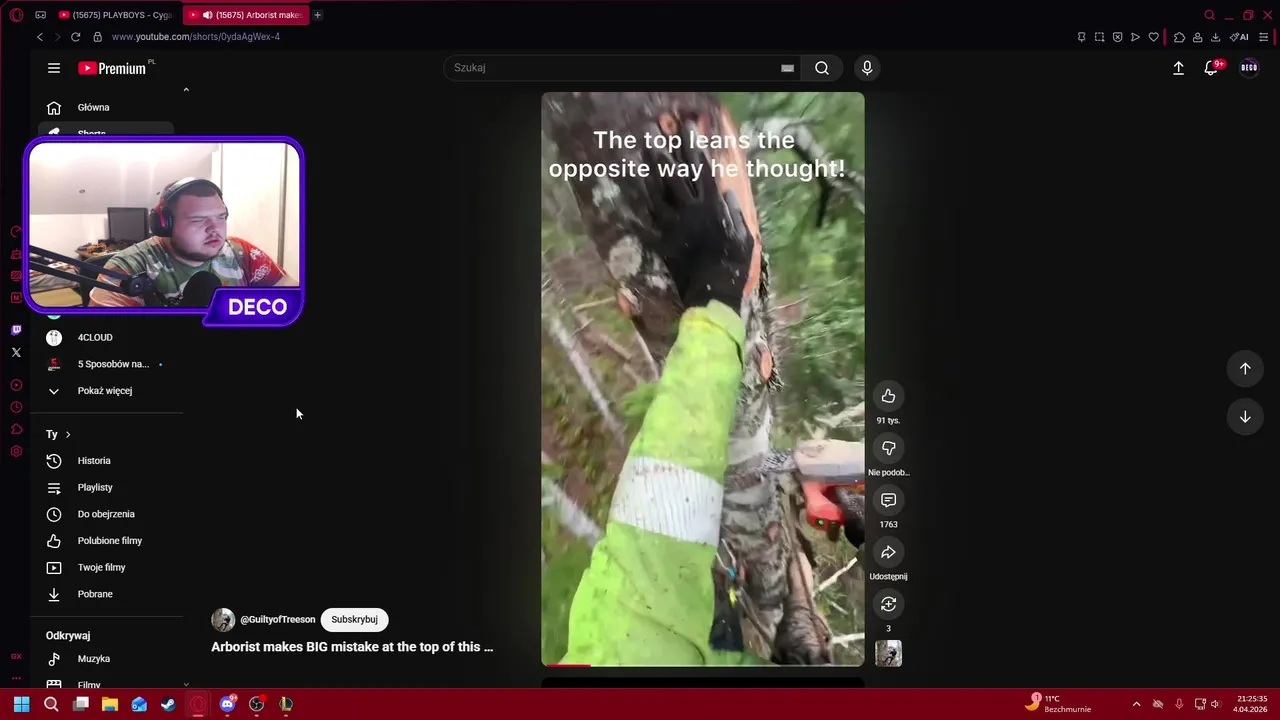Switch to the PLAYBOYS browser tab
The width and height of the screenshot is (1280, 720).
115,15
